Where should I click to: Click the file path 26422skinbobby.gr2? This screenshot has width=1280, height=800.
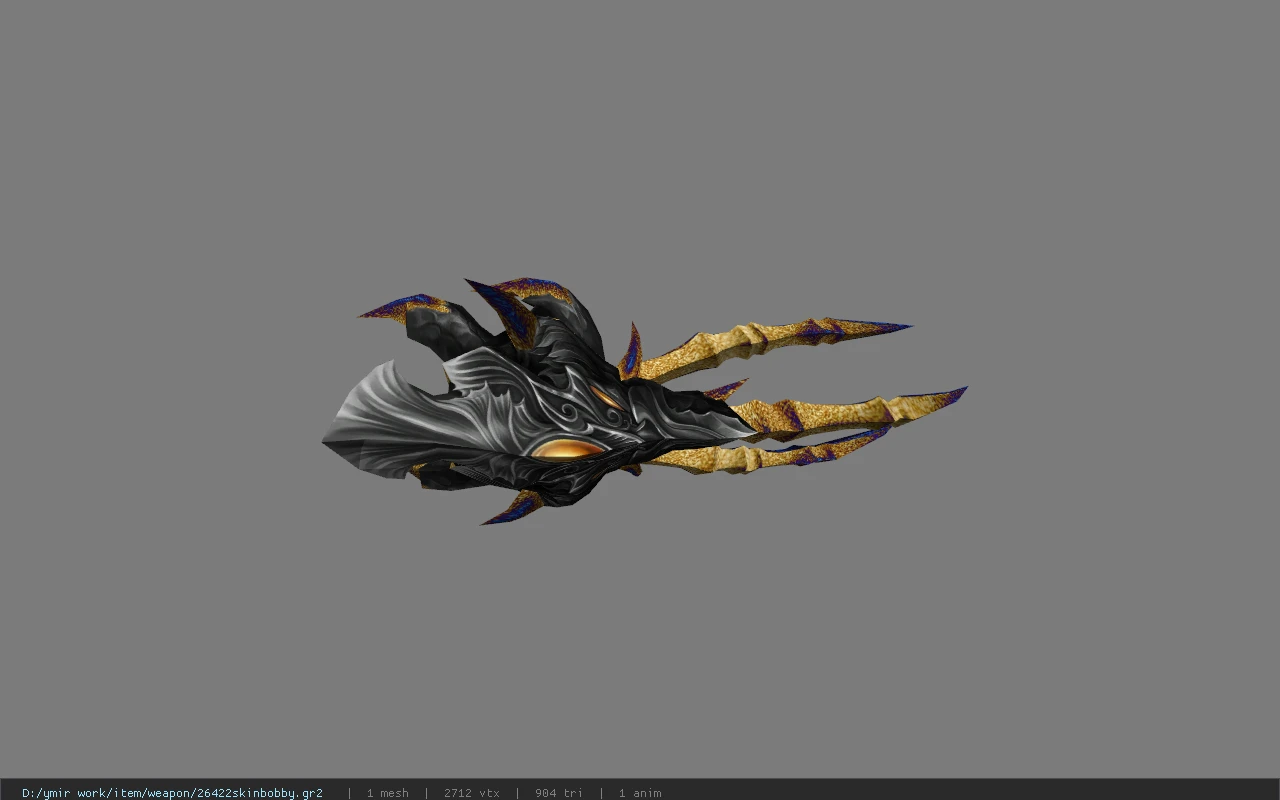pyautogui.click(x=172, y=793)
